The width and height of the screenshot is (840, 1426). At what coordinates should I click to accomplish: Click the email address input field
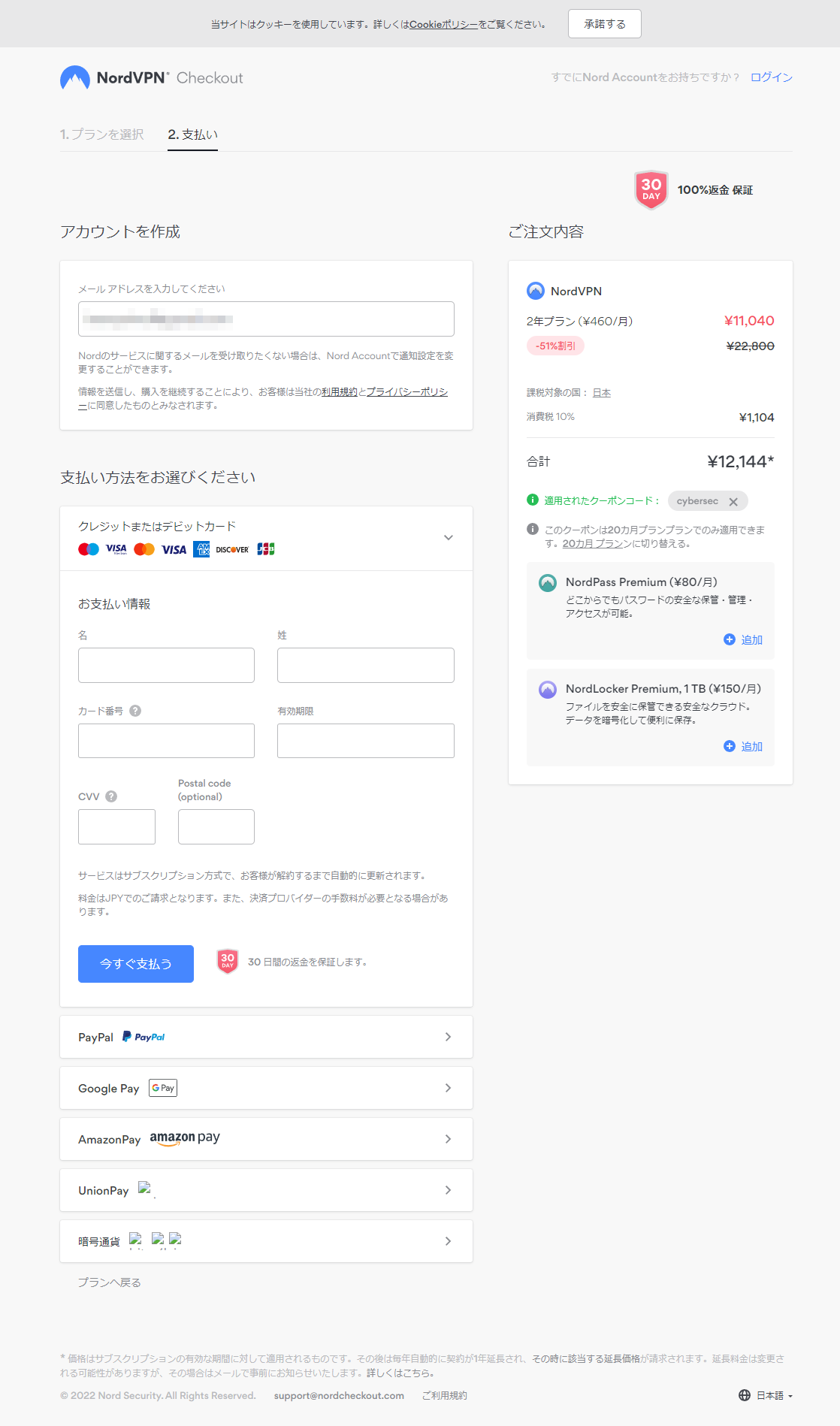pyautogui.click(x=266, y=319)
